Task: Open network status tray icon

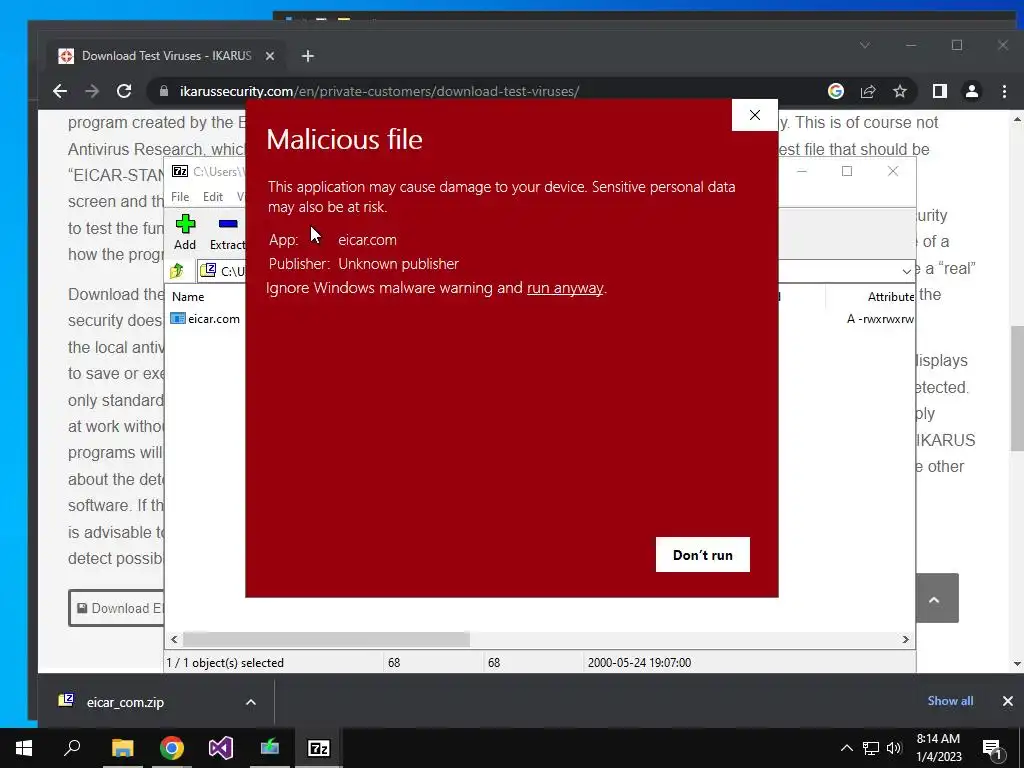Action: [871, 748]
